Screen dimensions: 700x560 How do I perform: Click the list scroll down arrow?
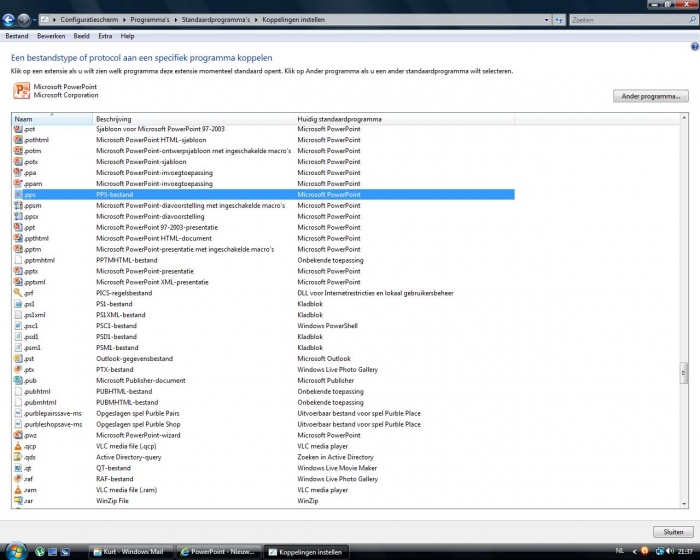pos(684,504)
